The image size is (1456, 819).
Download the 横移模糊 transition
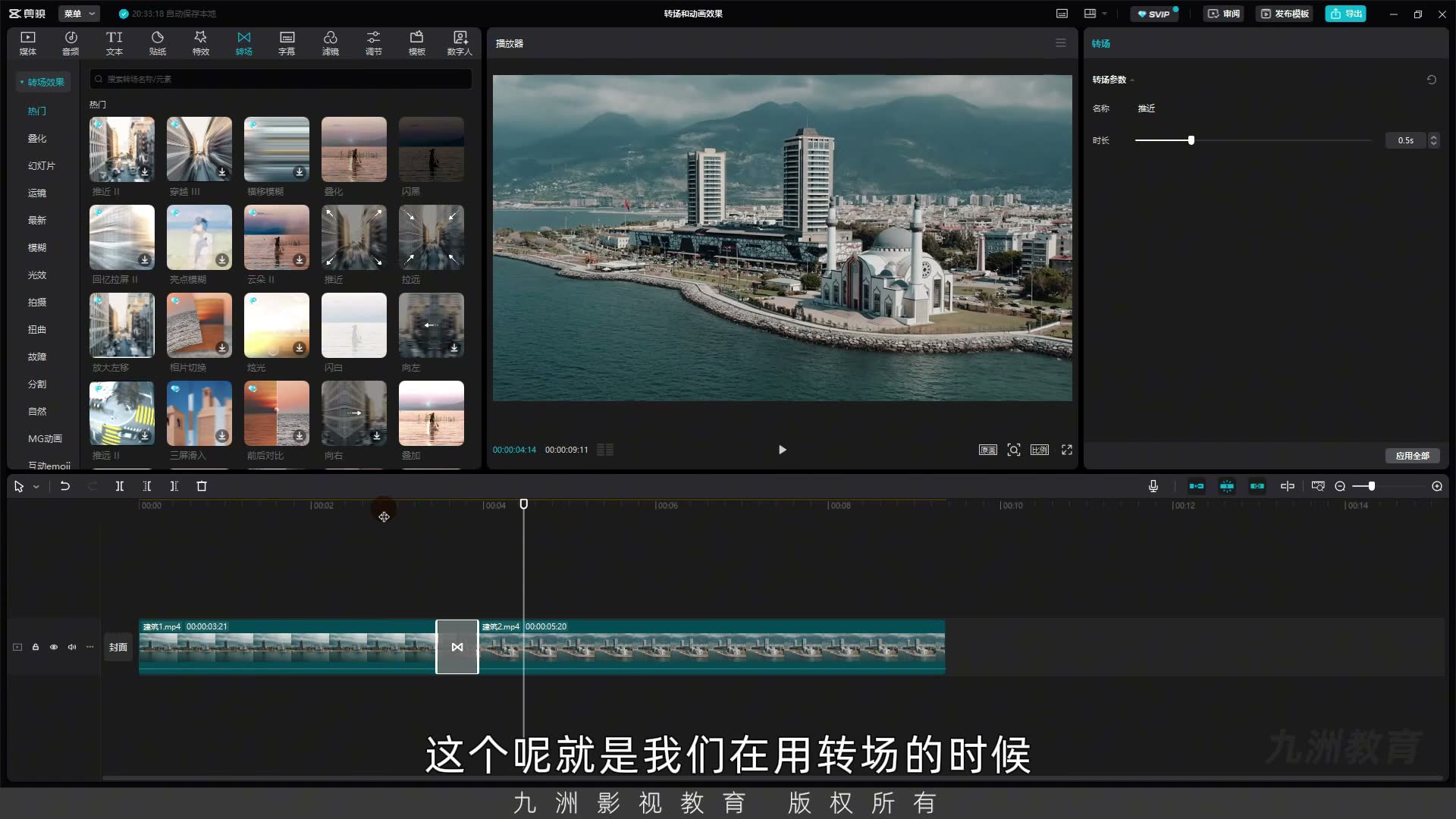300,172
